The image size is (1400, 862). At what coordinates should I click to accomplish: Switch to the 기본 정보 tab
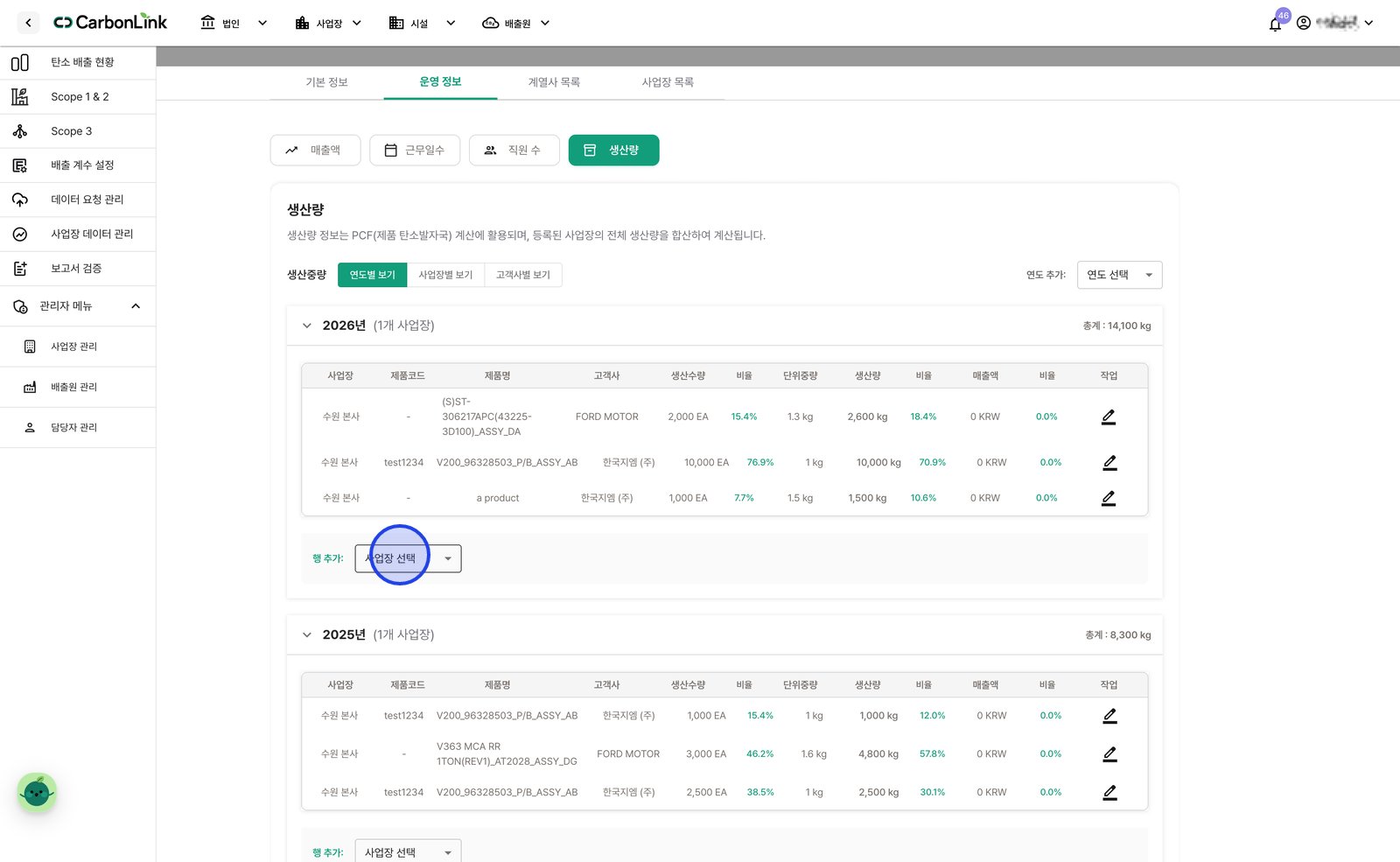[326, 82]
